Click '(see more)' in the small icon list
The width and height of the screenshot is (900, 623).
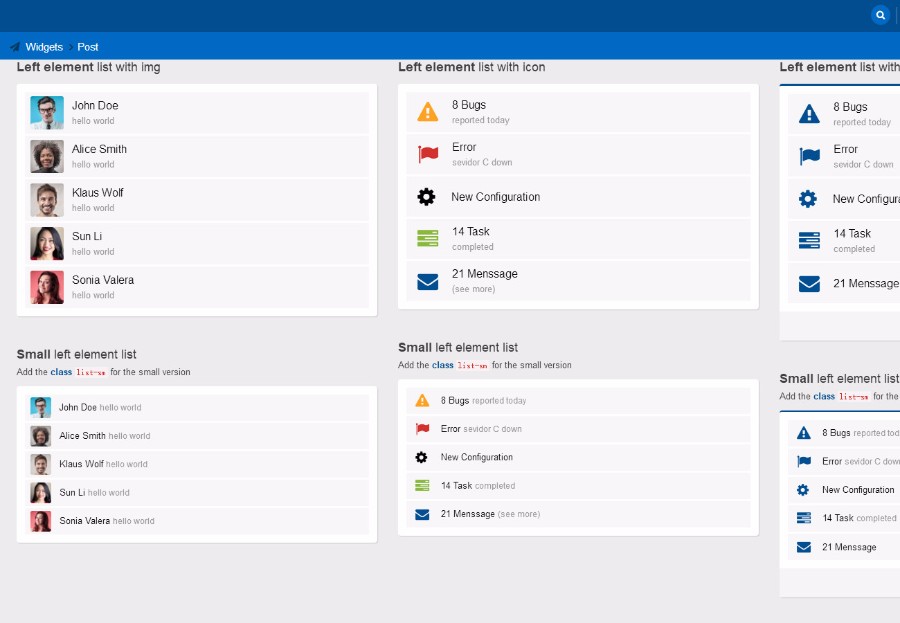(x=519, y=514)
